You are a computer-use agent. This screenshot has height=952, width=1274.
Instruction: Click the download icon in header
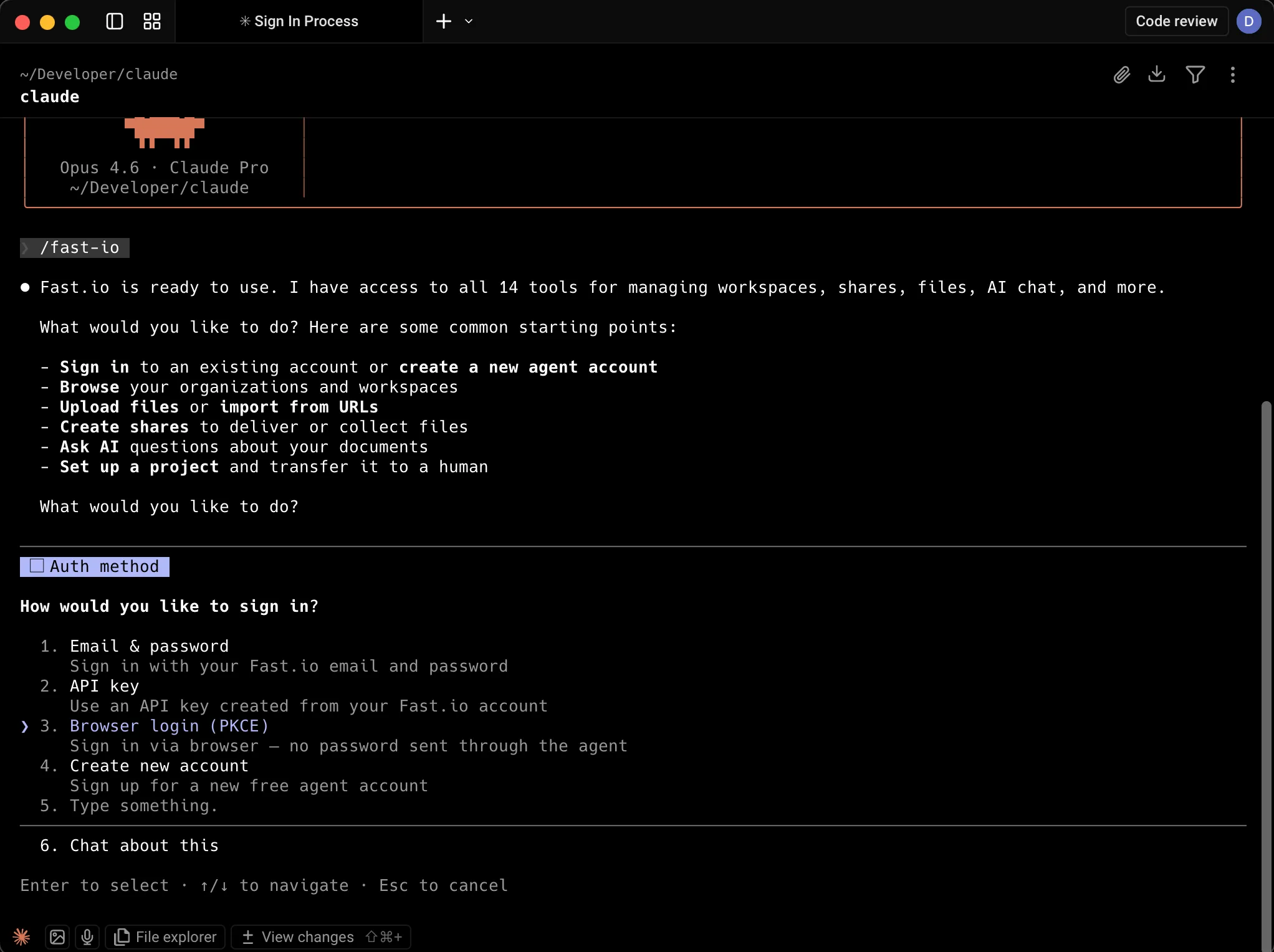coord(1157,74)
